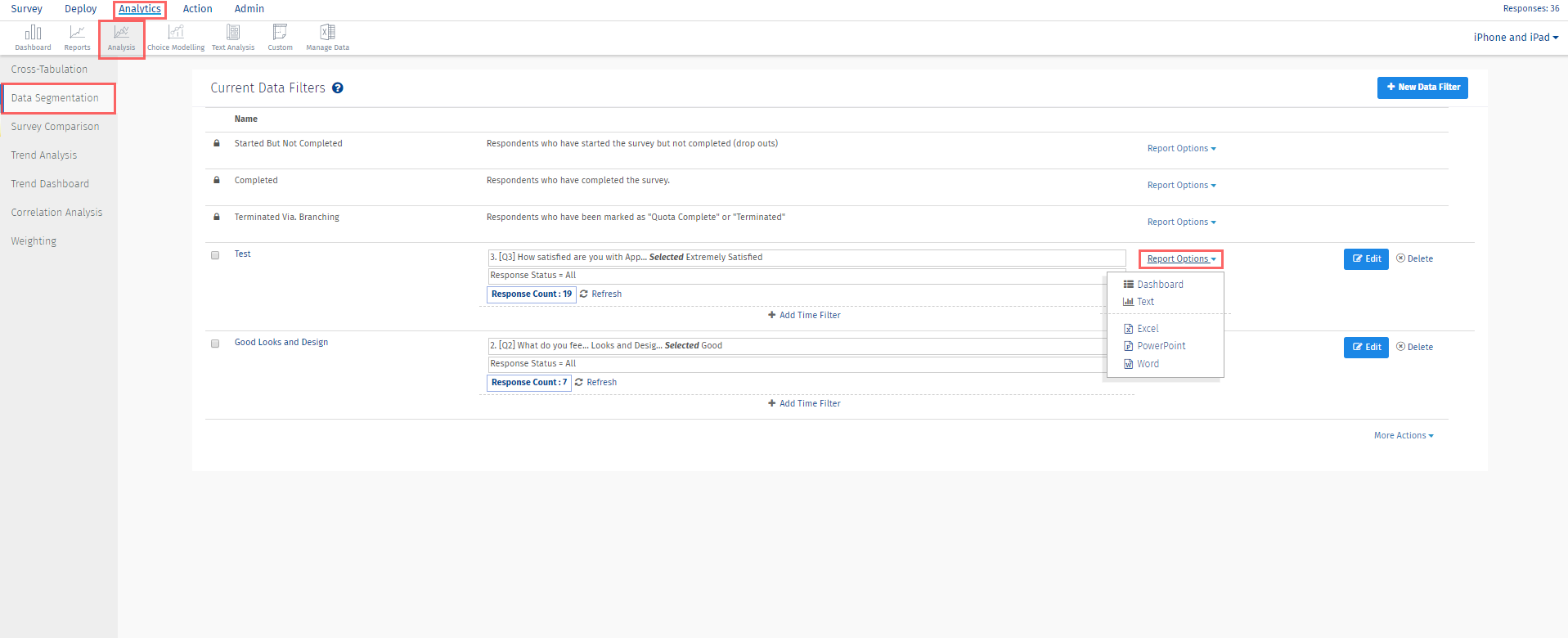The image size is (1568, 638).
Task: Open the Good Looks and Design link
Action: coord(281,342)
